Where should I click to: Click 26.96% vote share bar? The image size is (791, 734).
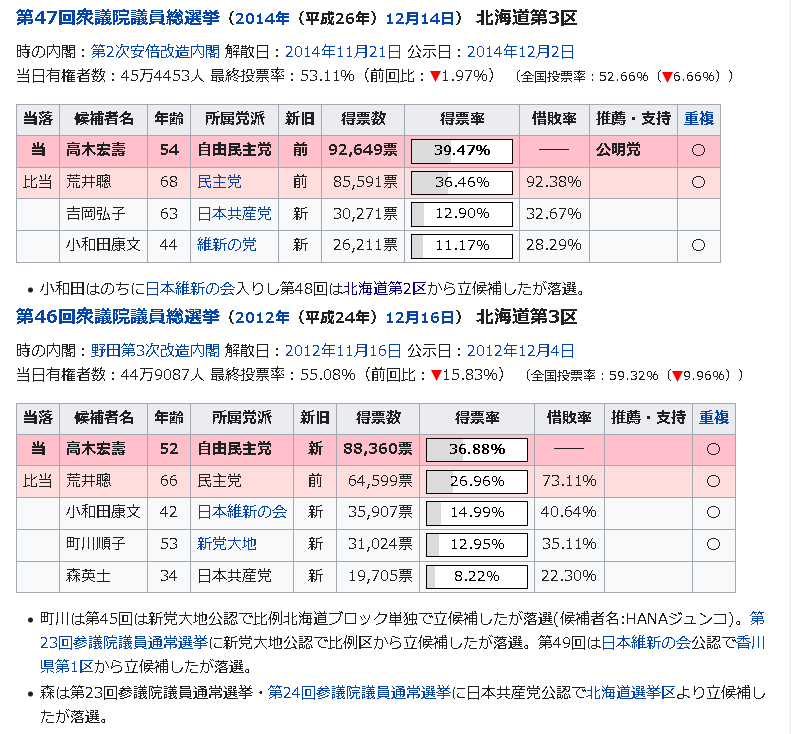point(477,481)
